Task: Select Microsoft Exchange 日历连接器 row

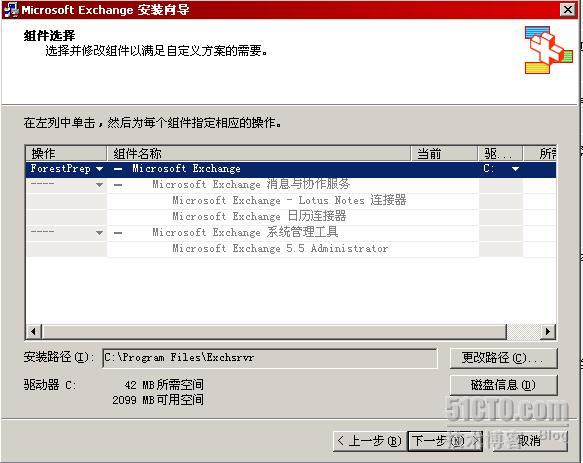Action: pyautogui.click(x=291, y=217)
